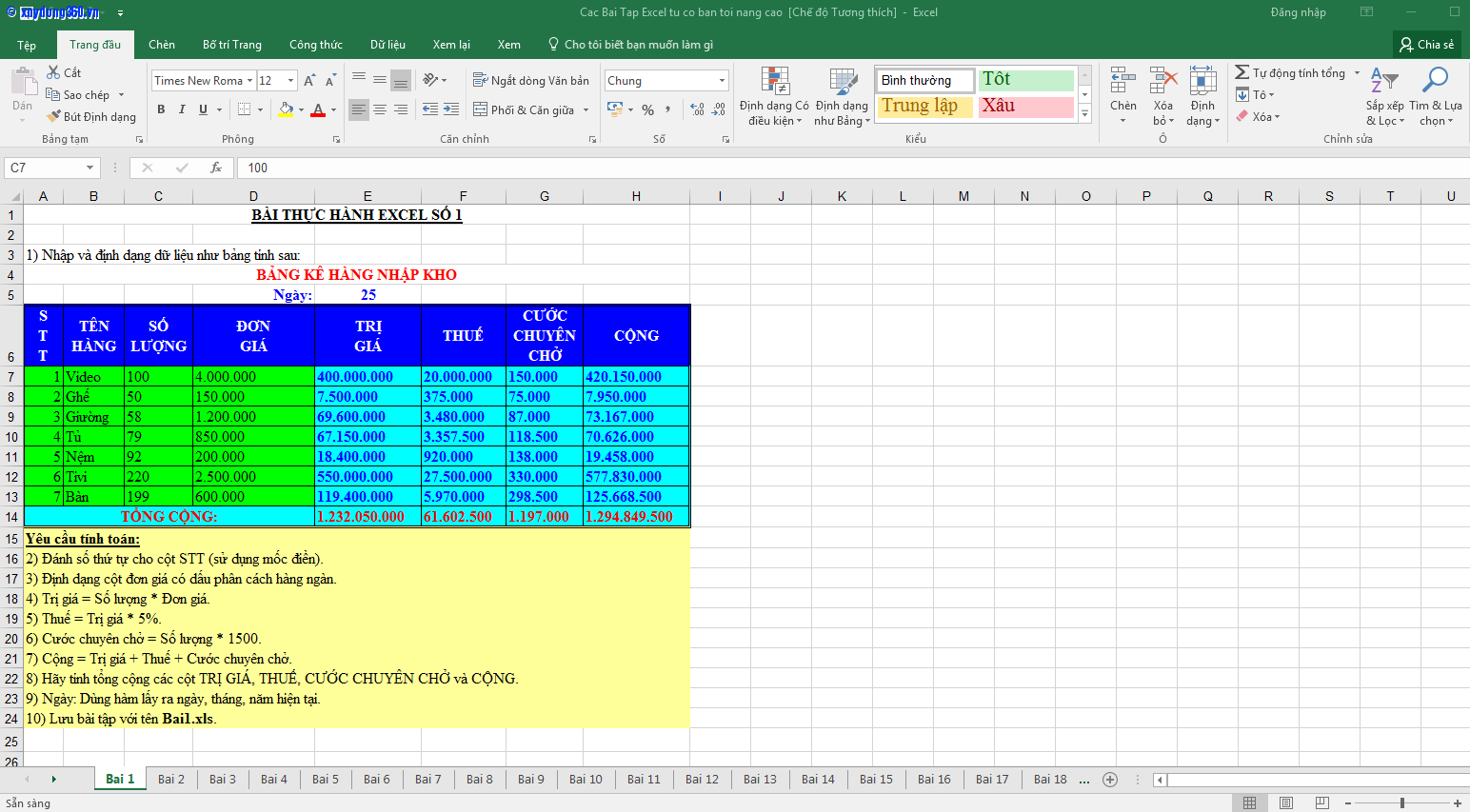Click the Percent Style icon

647,109
